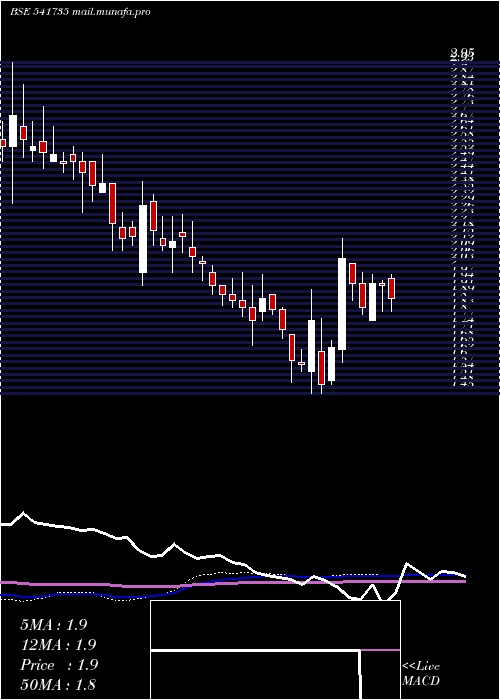The image size is (500, 700).
Task: Click the '5MA : 1.9' label
Action: click(53, 625)
